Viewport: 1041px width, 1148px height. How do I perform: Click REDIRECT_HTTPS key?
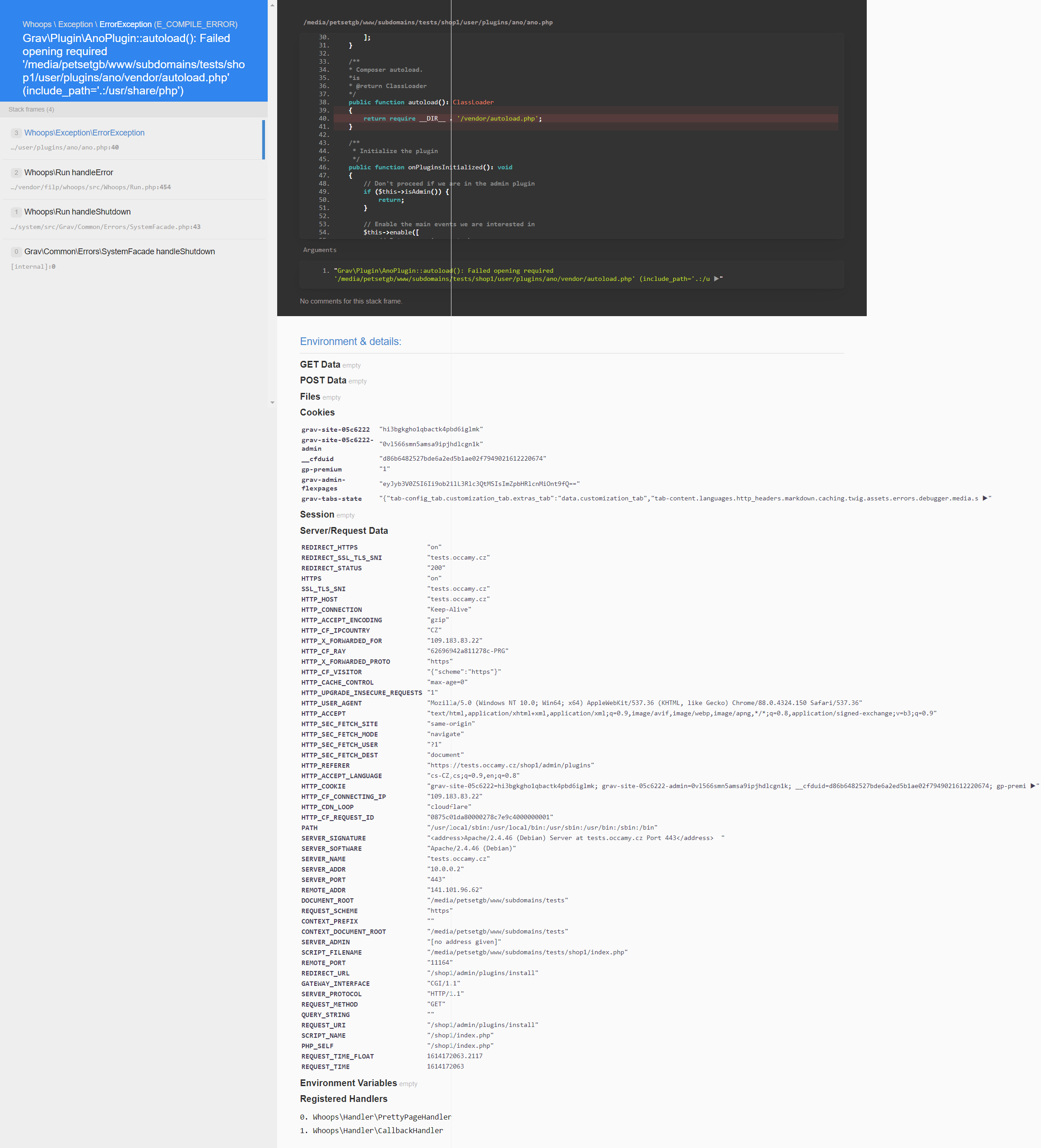pyautogui.click(x=330, y=547)
